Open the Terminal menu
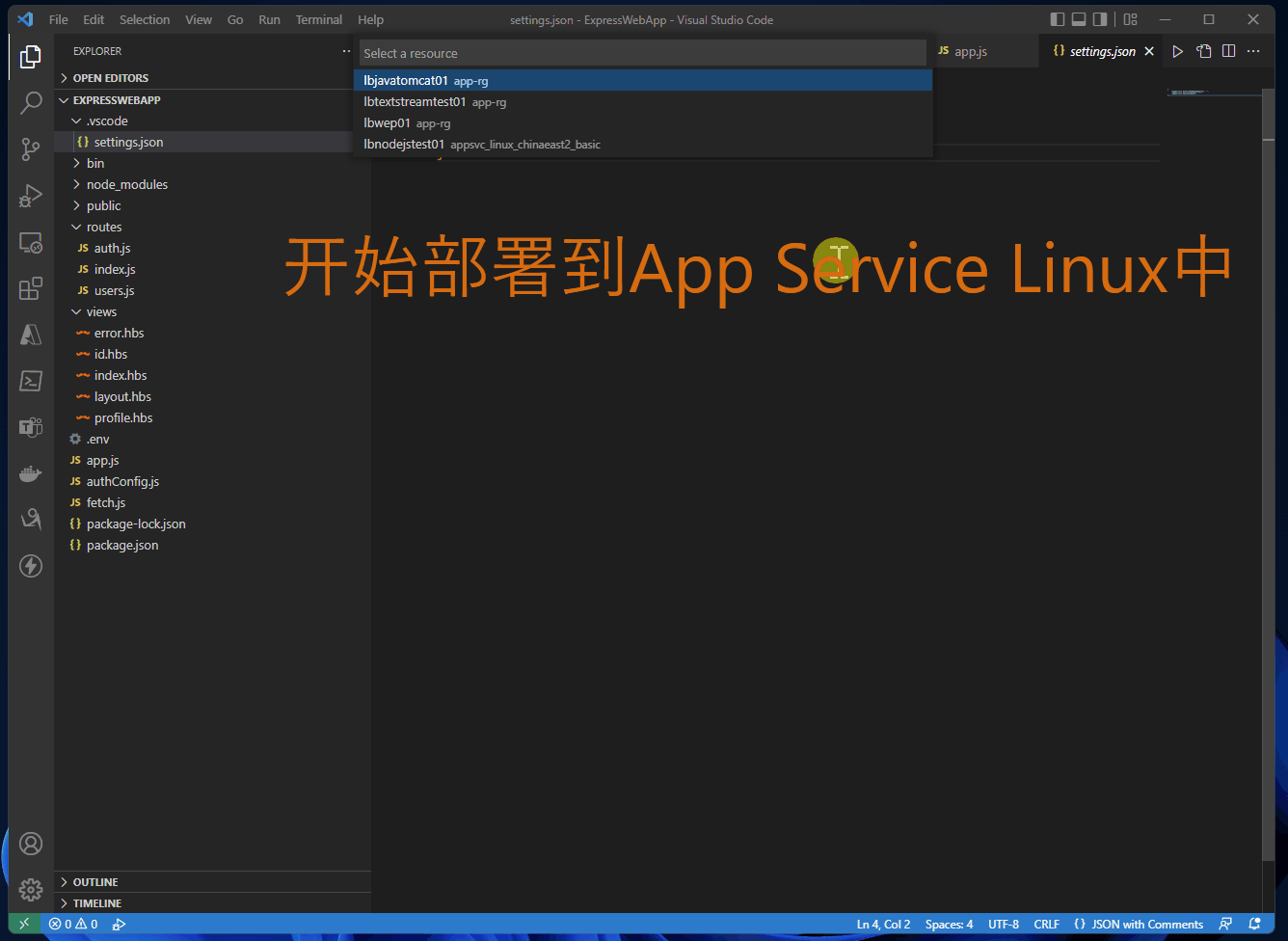 (x=318, y=19)
